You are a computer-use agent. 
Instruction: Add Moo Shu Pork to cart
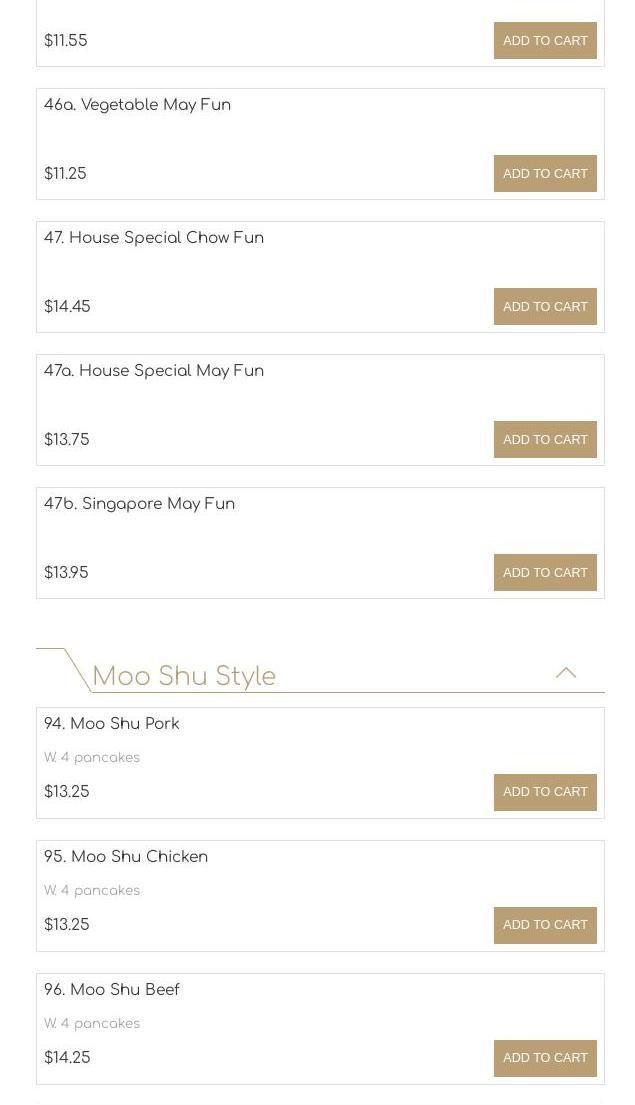545,792
